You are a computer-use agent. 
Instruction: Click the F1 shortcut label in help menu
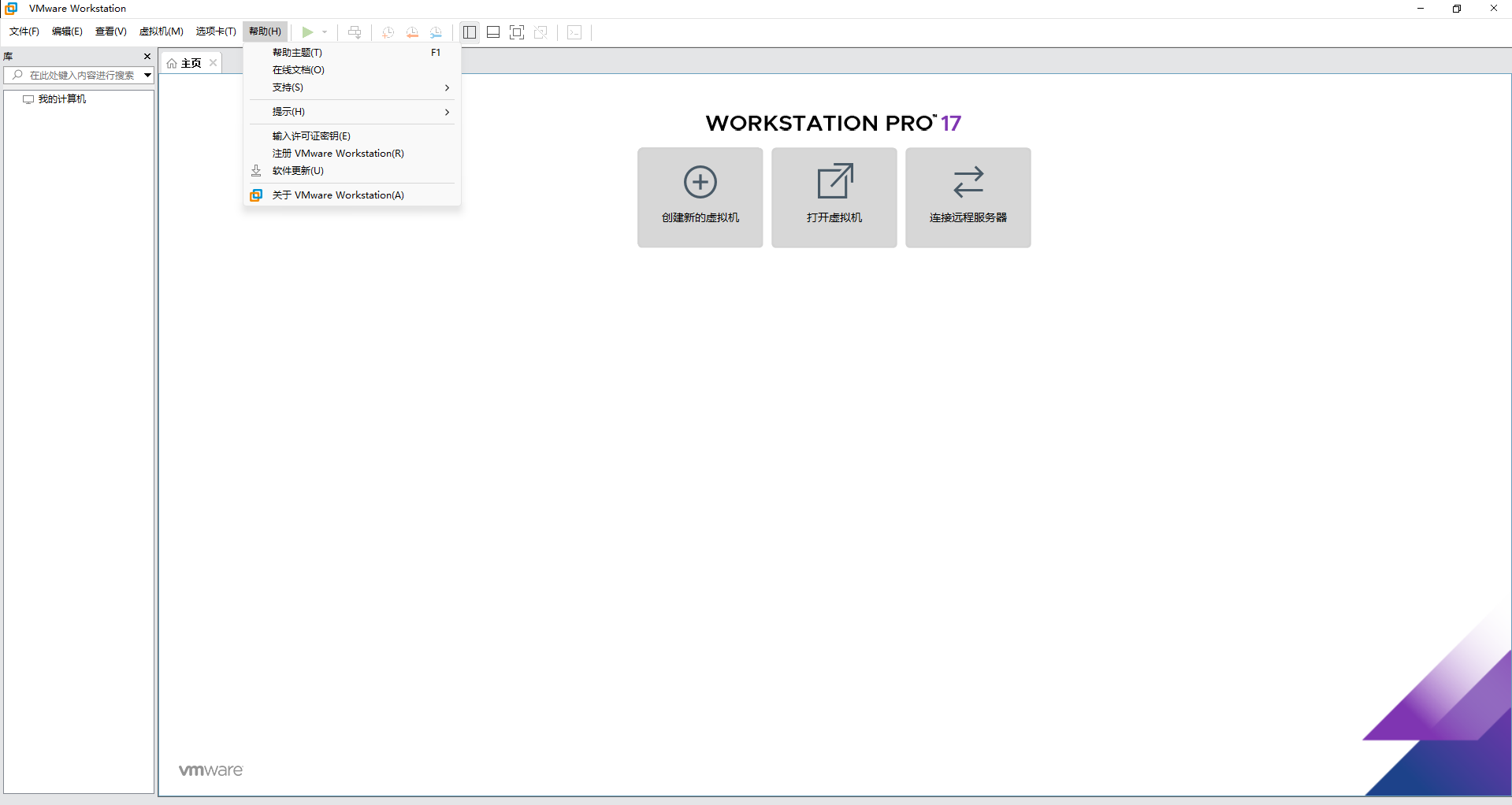(x=436, y=53)
